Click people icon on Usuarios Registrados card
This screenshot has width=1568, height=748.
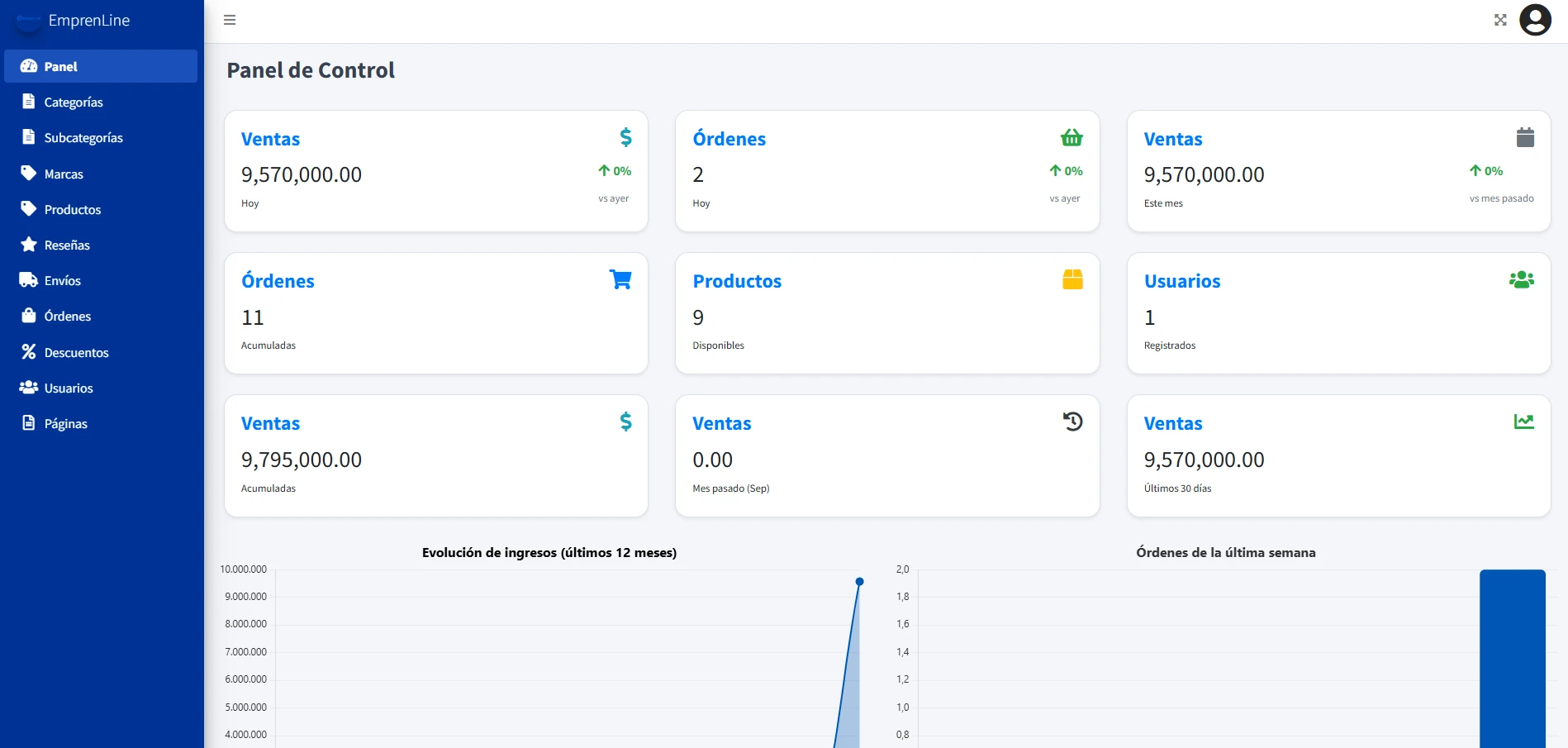(x=1522, y=279)
